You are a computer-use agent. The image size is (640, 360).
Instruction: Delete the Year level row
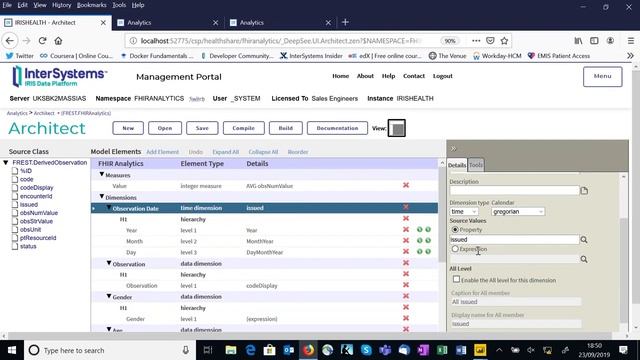click(x=406, y=230)
